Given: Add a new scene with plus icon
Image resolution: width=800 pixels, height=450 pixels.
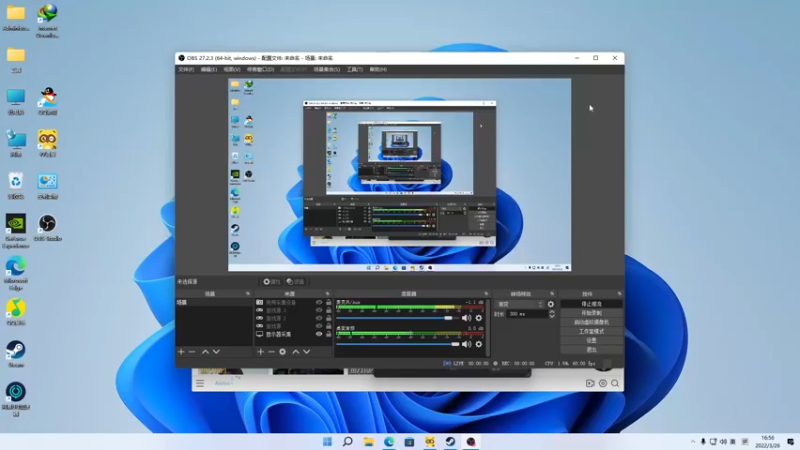Looking at the screenshot, I should pyautogui.click(x=181, y=351).
